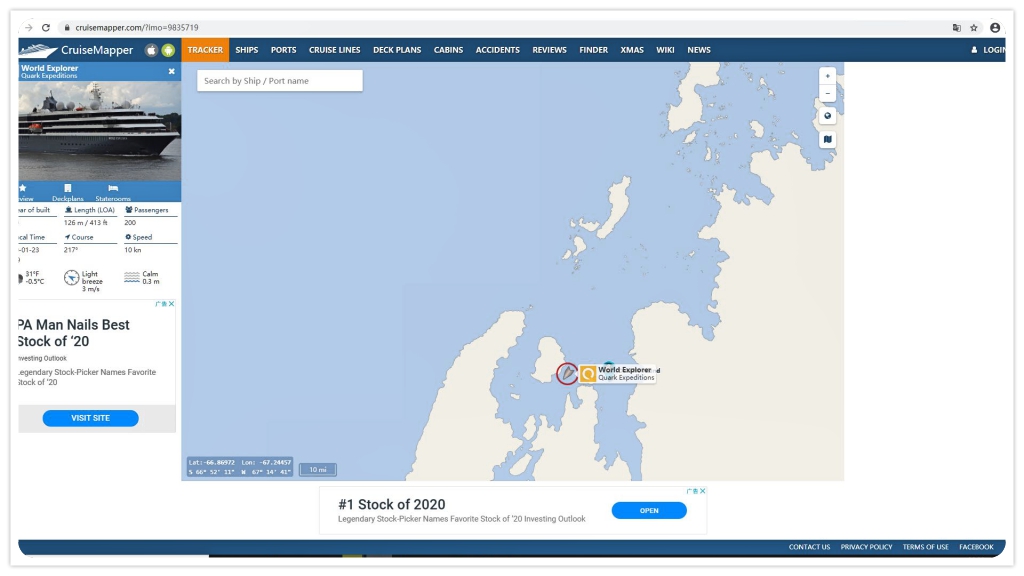Click the browser address bar URL
Viewport: 1024px width, 576px height.
coord(136,27)
